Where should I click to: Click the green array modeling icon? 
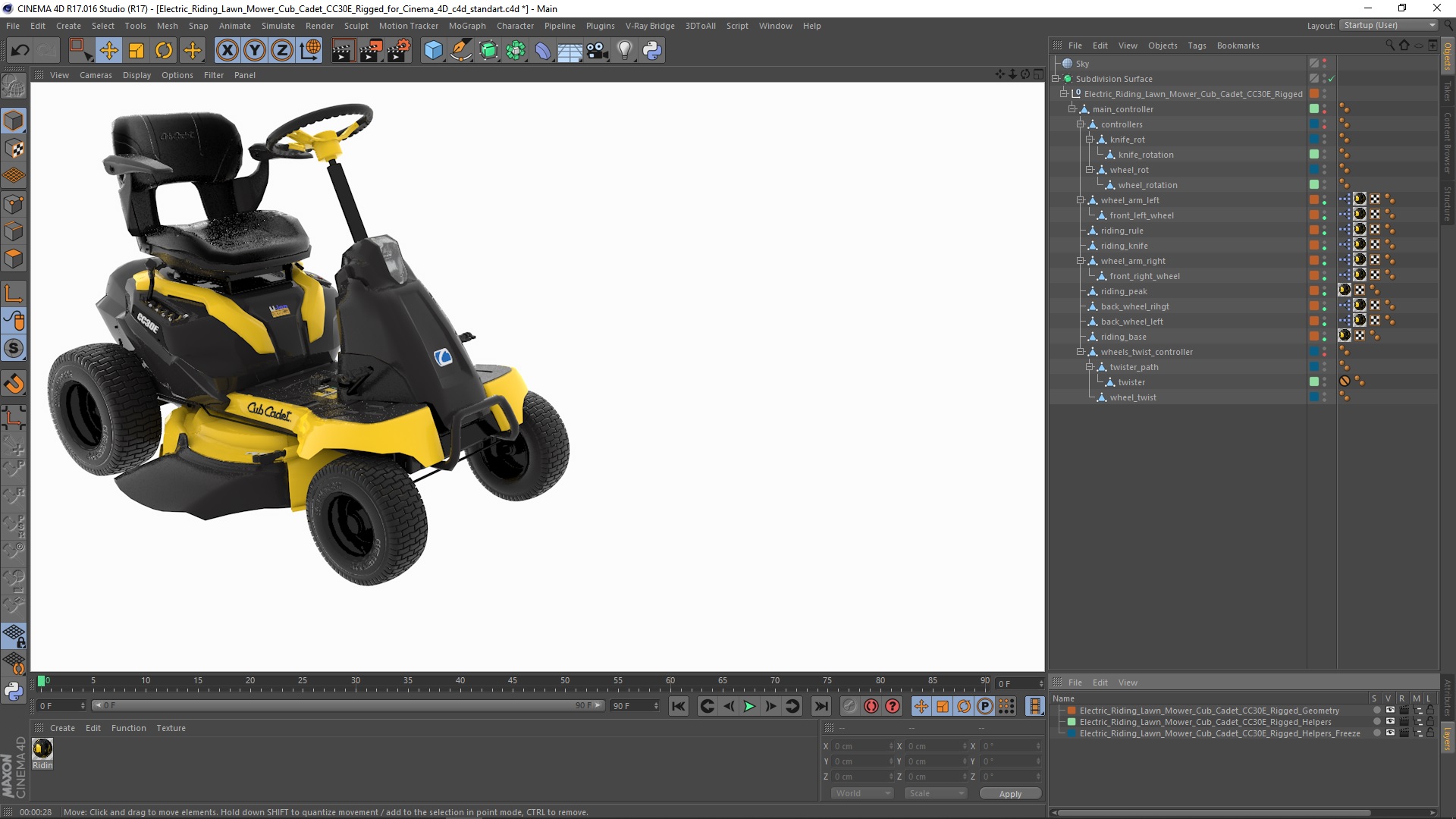(516, 51)
